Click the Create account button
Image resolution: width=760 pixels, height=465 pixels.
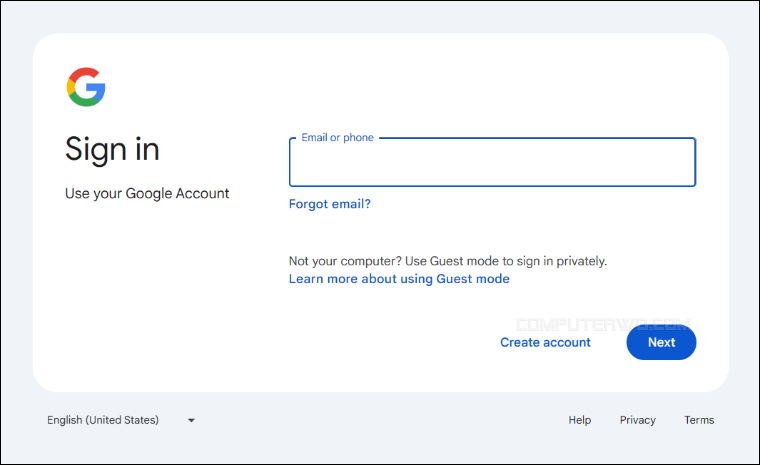click(x=545, y=342)
